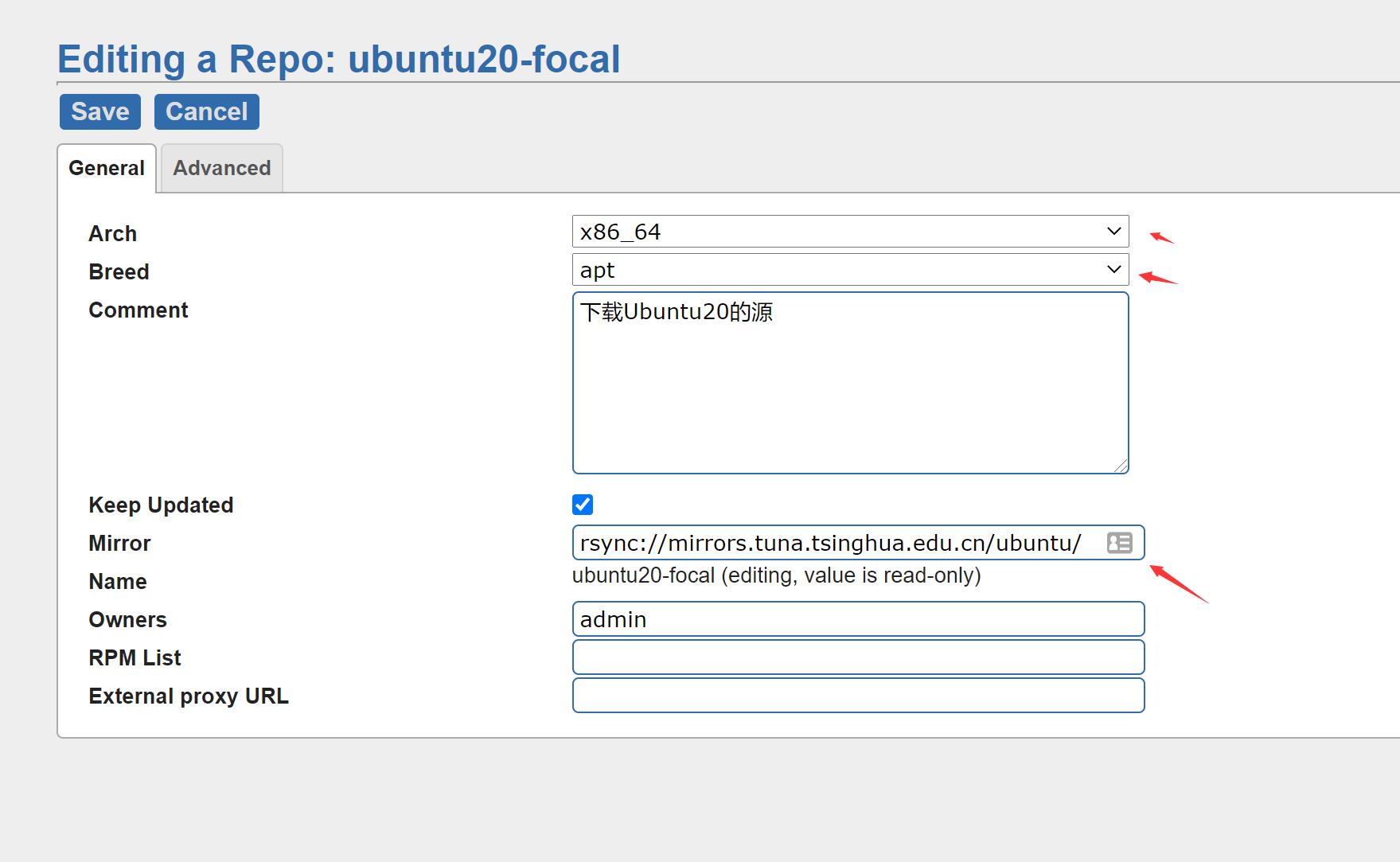The width and height of the screenshot is (1400, 862).
Task: Click the 'Owners' field label
Action: pos(127,620)
